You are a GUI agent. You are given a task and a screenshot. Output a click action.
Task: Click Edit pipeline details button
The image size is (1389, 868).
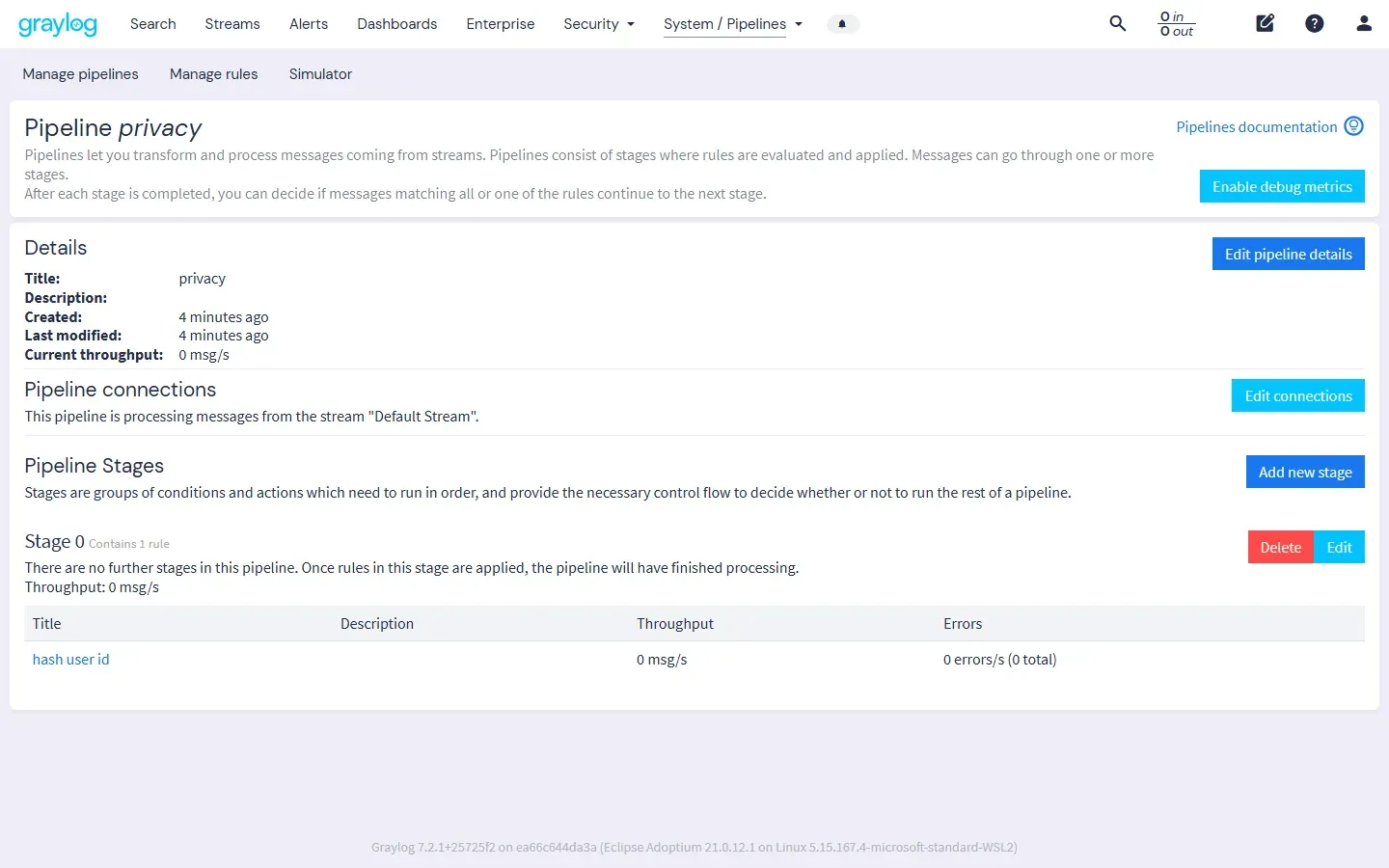[x=1288, y=254]
